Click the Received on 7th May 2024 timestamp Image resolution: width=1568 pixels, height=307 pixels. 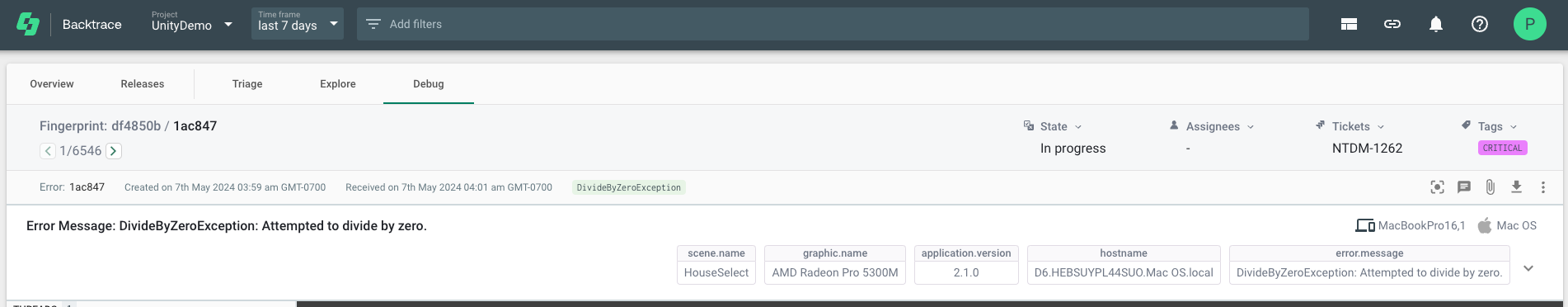point(448,187)
